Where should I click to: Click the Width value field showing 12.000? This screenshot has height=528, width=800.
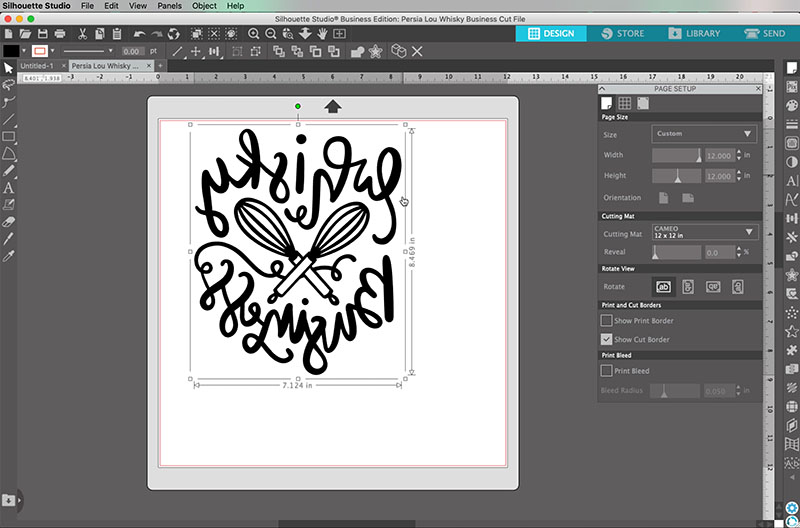[x=719, y=156]
